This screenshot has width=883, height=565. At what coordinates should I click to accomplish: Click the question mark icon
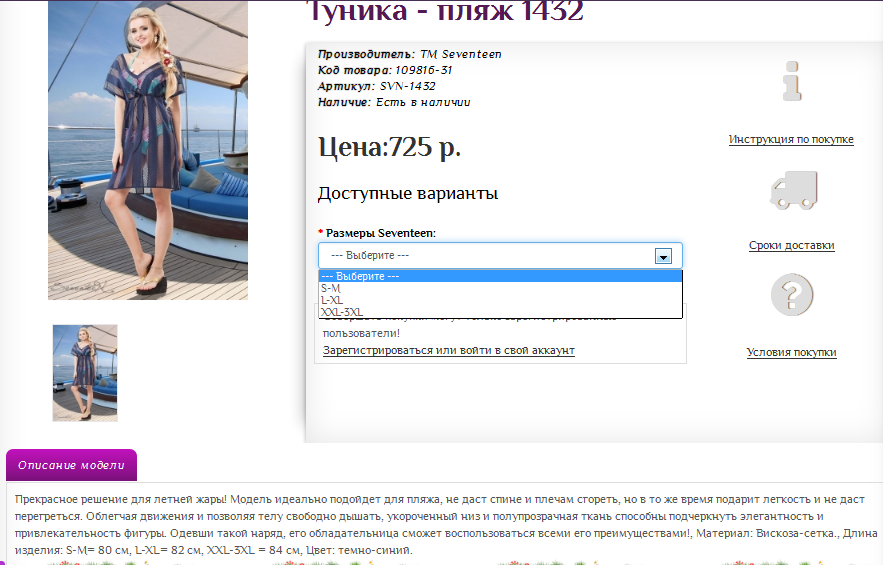[x=792, y=295]
